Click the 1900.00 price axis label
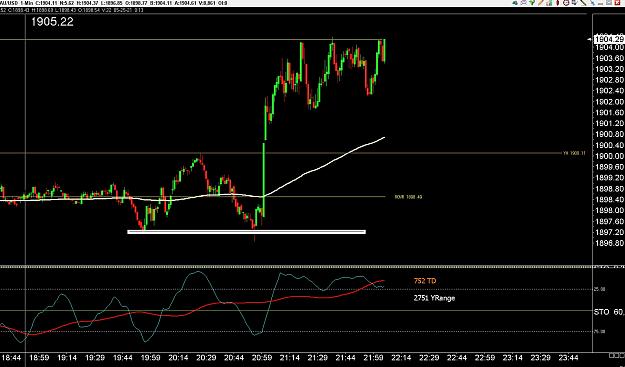 coord(609,156)
